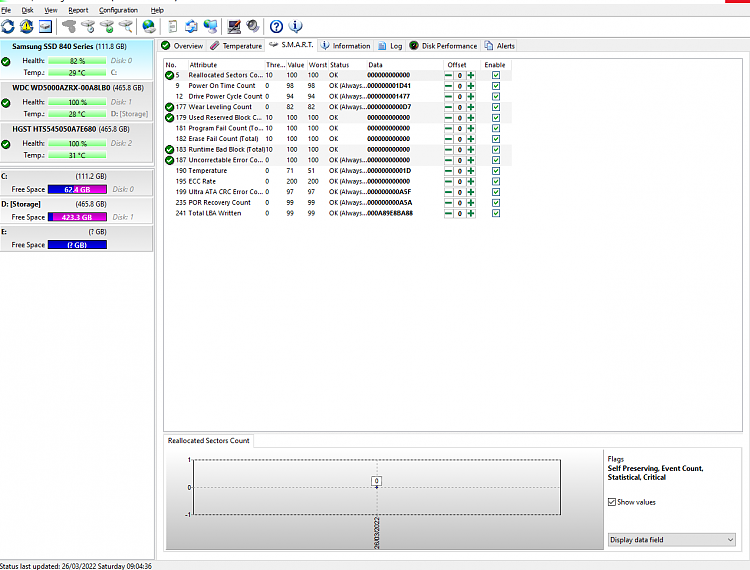This screenshot has width=750, height=570.
Task: Toggle Enable checkbox for Reallocated Sectors Count
Action: [496, 76]
